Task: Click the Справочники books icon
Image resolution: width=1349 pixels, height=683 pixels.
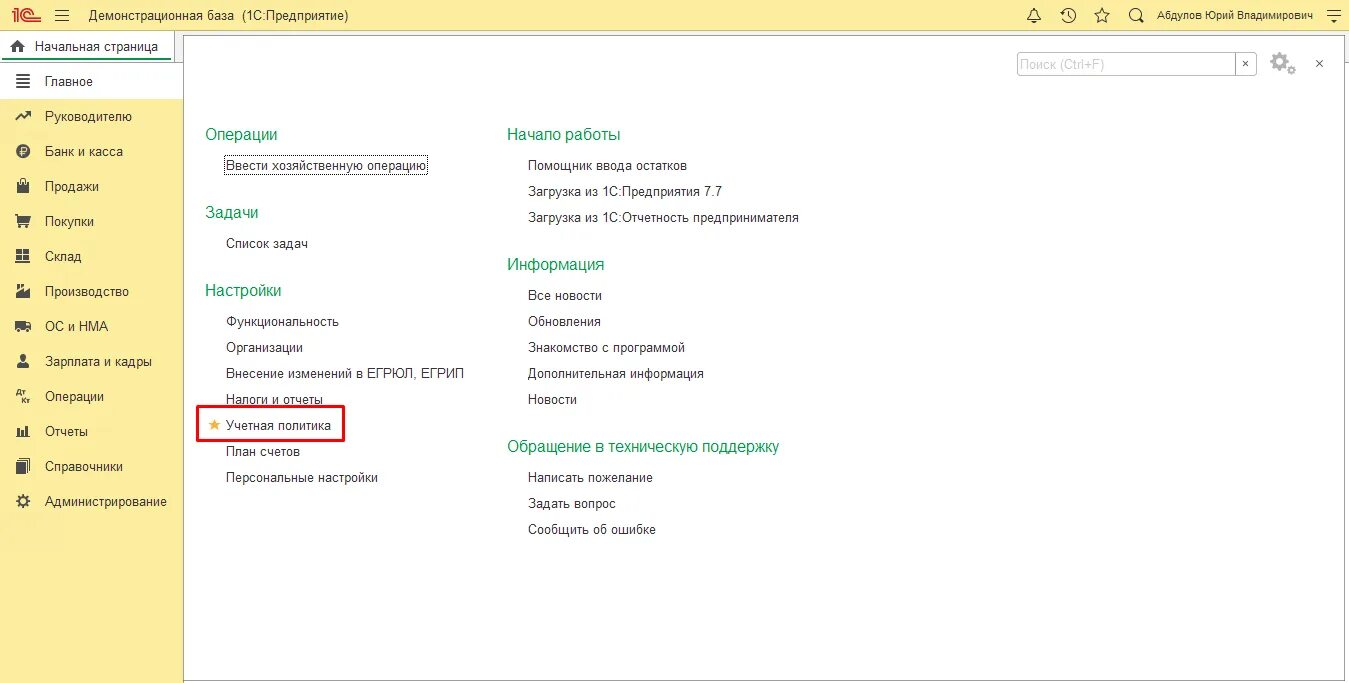Action: (x=23, y=467)
